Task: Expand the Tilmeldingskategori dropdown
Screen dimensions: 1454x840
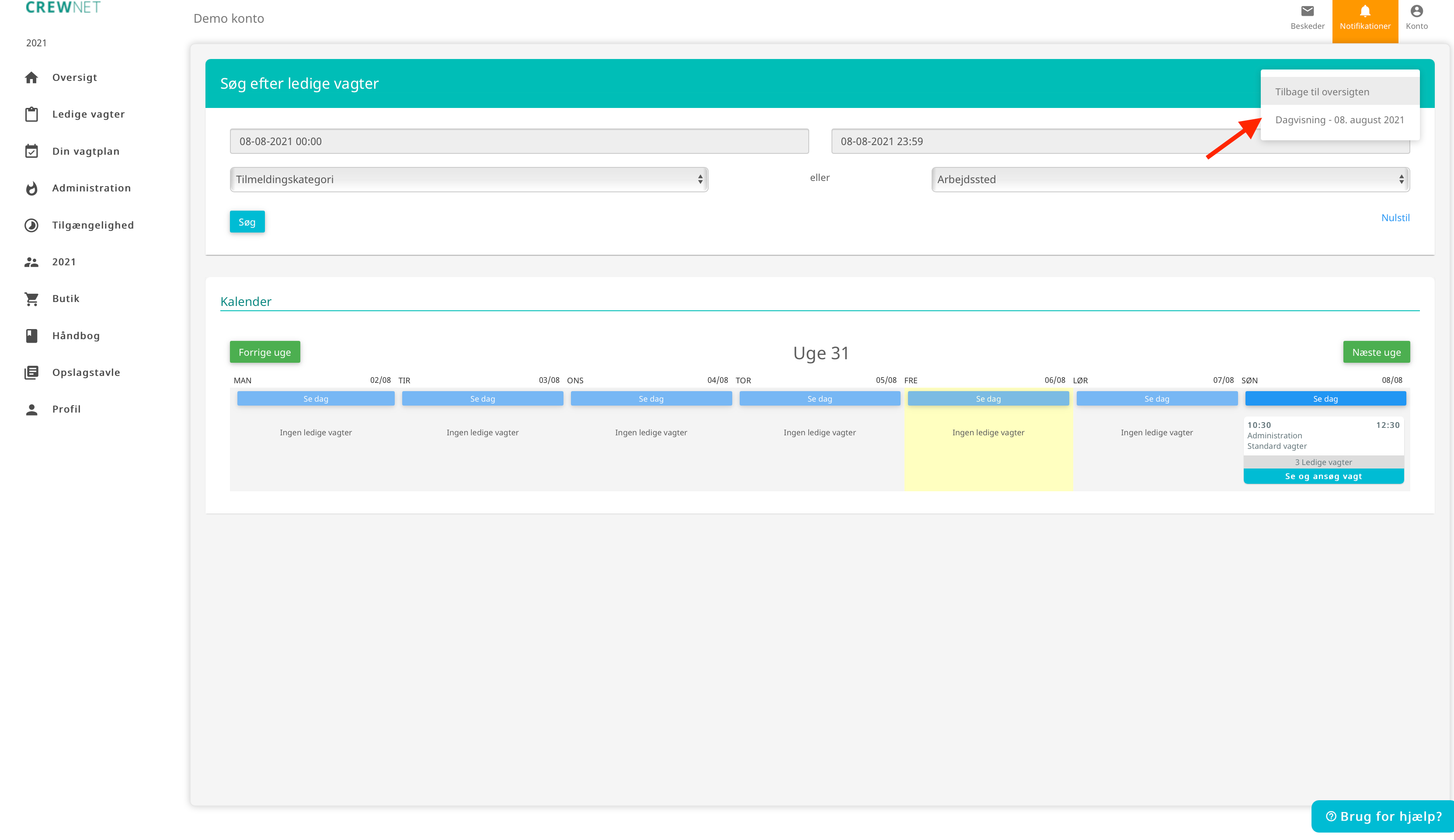Action: click(x=469, y=180)
